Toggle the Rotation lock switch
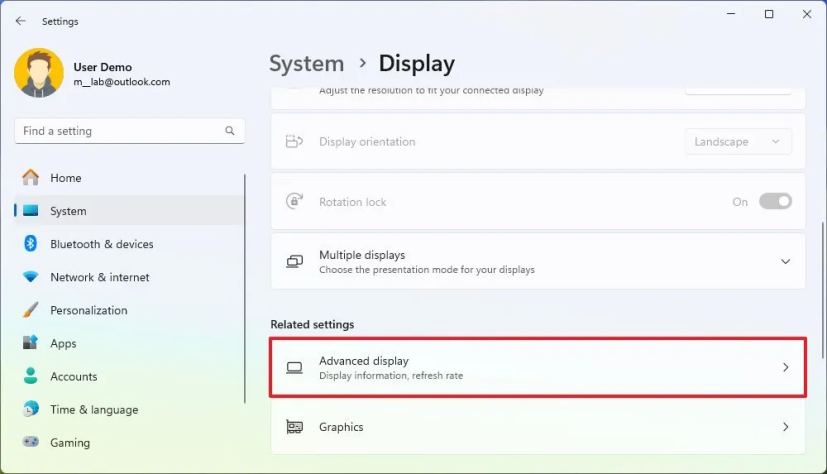Image resolution: width=827 pixels, height=474 pixels. point(775,201)
